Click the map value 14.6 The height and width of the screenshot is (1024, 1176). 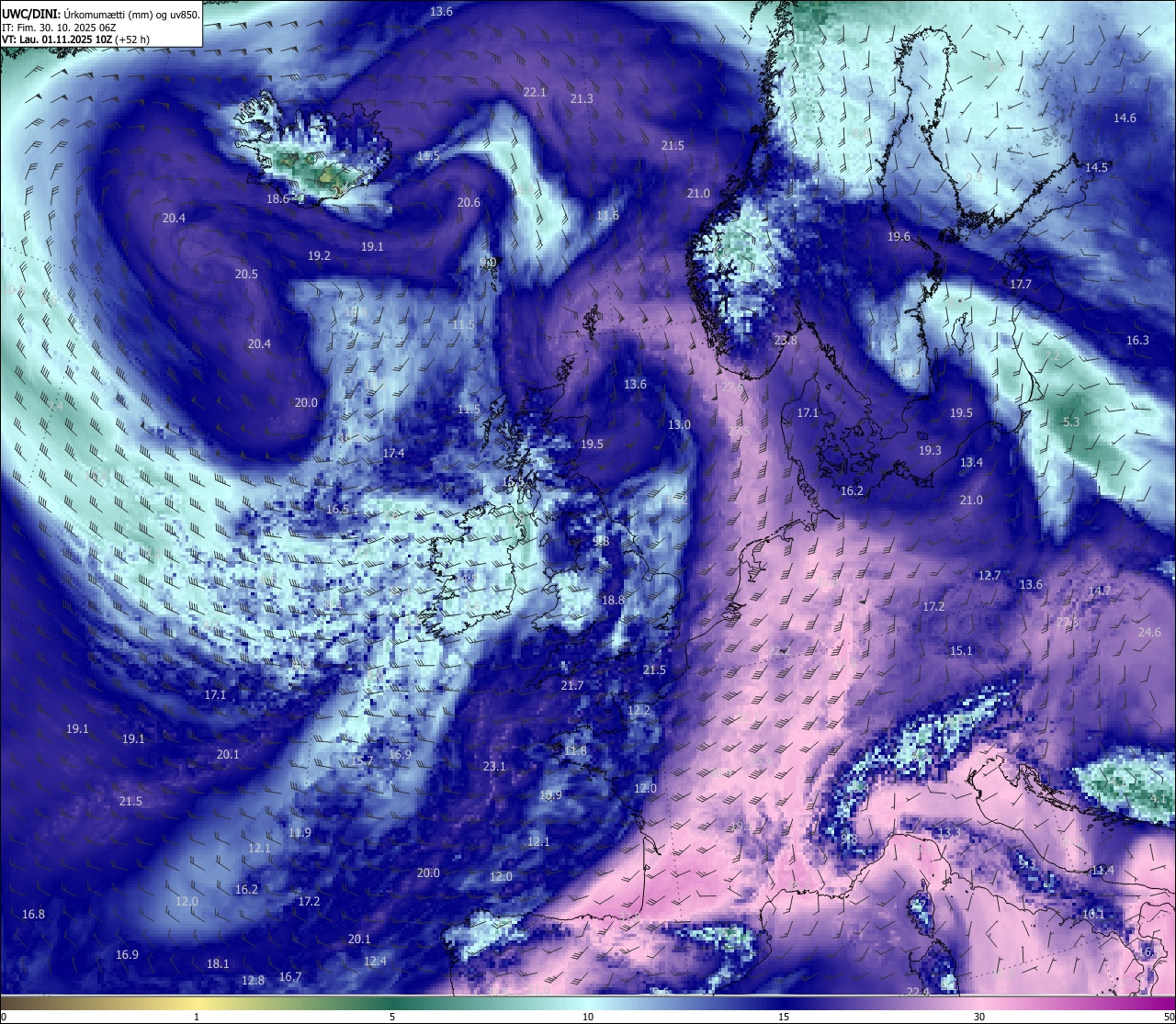[x=1125, y=118]
